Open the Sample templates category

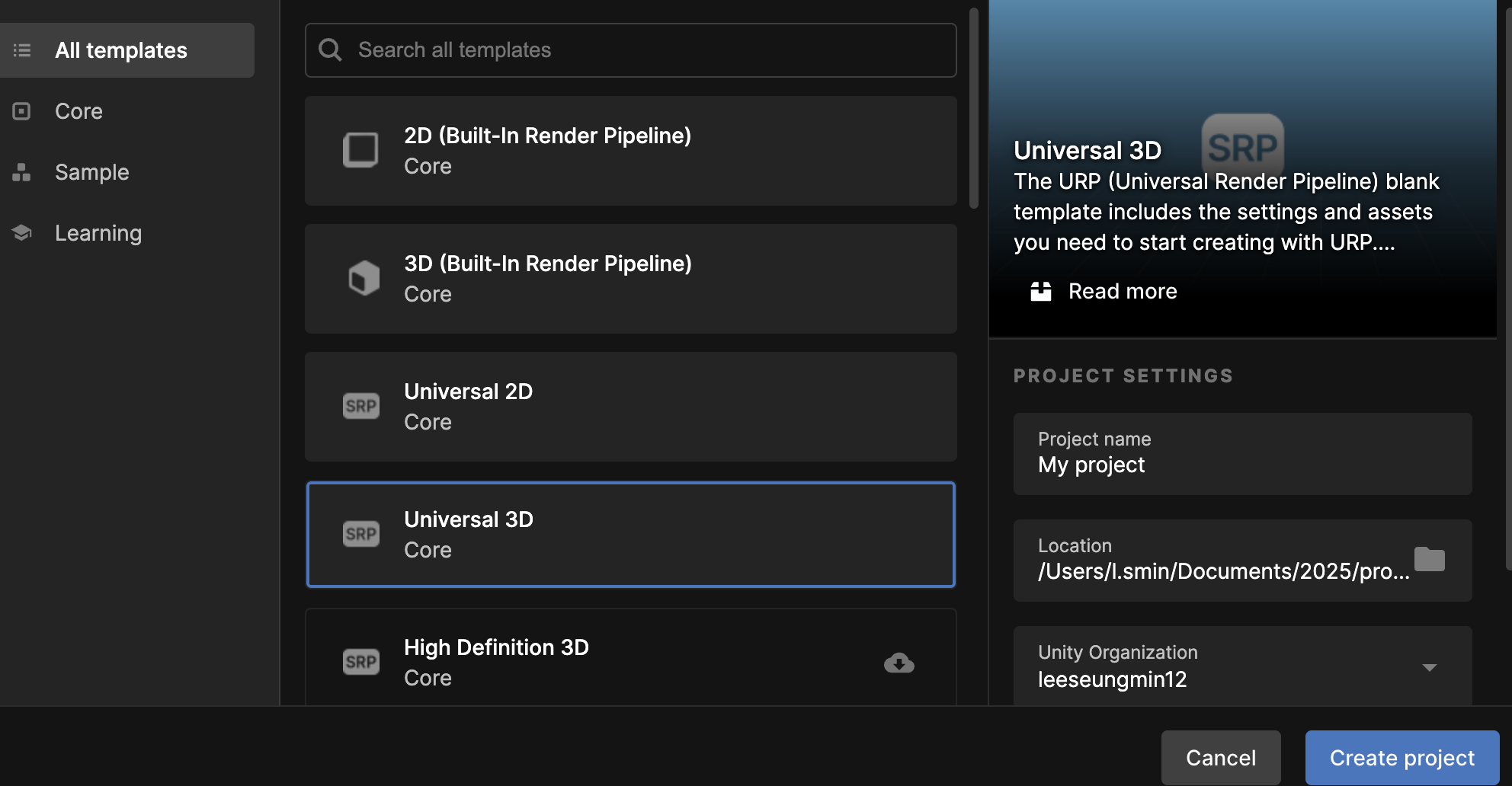click(x=91, y=172)
